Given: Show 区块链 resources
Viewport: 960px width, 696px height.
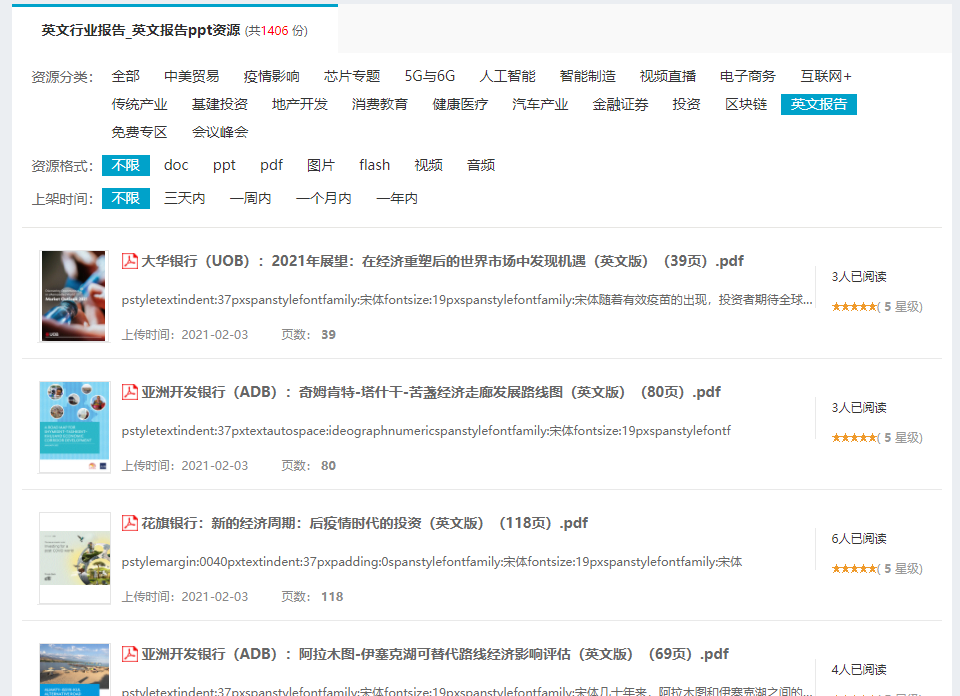Looking at the screenshot, I should pyautogui.click(x=746, y=105).
